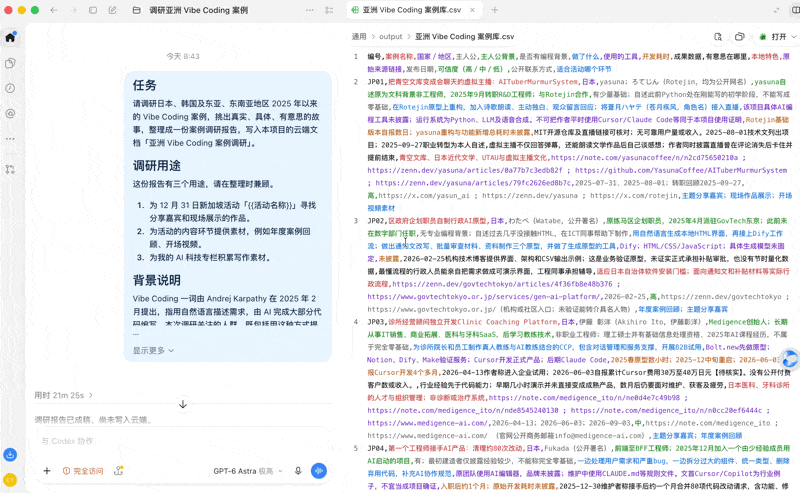
Task: Click the JP04 cell text
Action: tap(376, 449)
